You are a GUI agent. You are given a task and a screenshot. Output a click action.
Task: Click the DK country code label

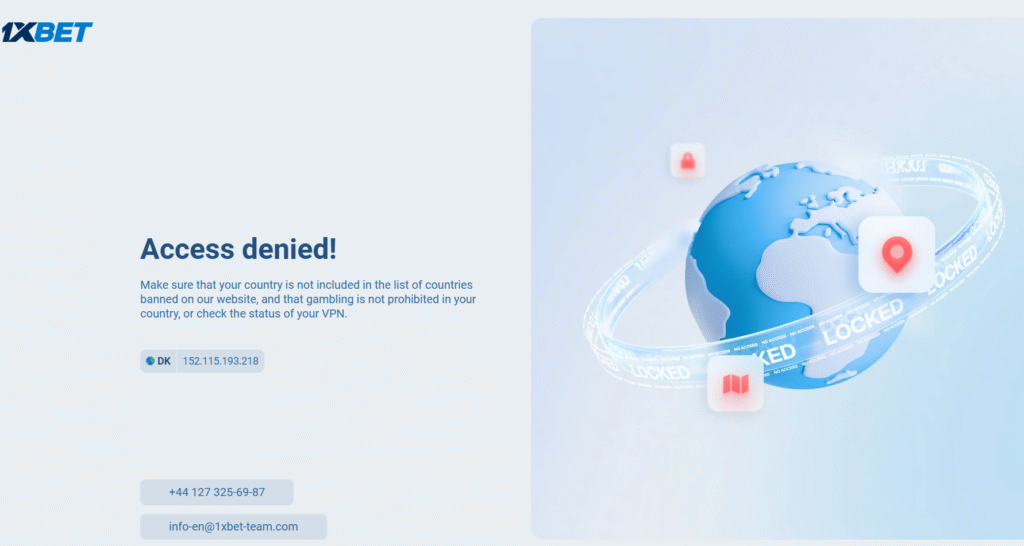(x=164, y=361)
